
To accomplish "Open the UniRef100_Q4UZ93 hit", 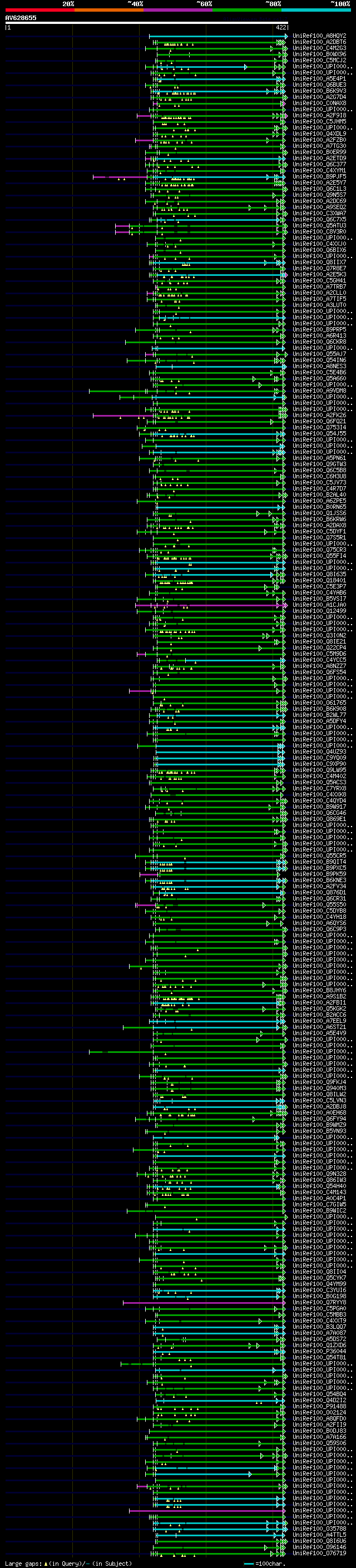I will point(319,752).
